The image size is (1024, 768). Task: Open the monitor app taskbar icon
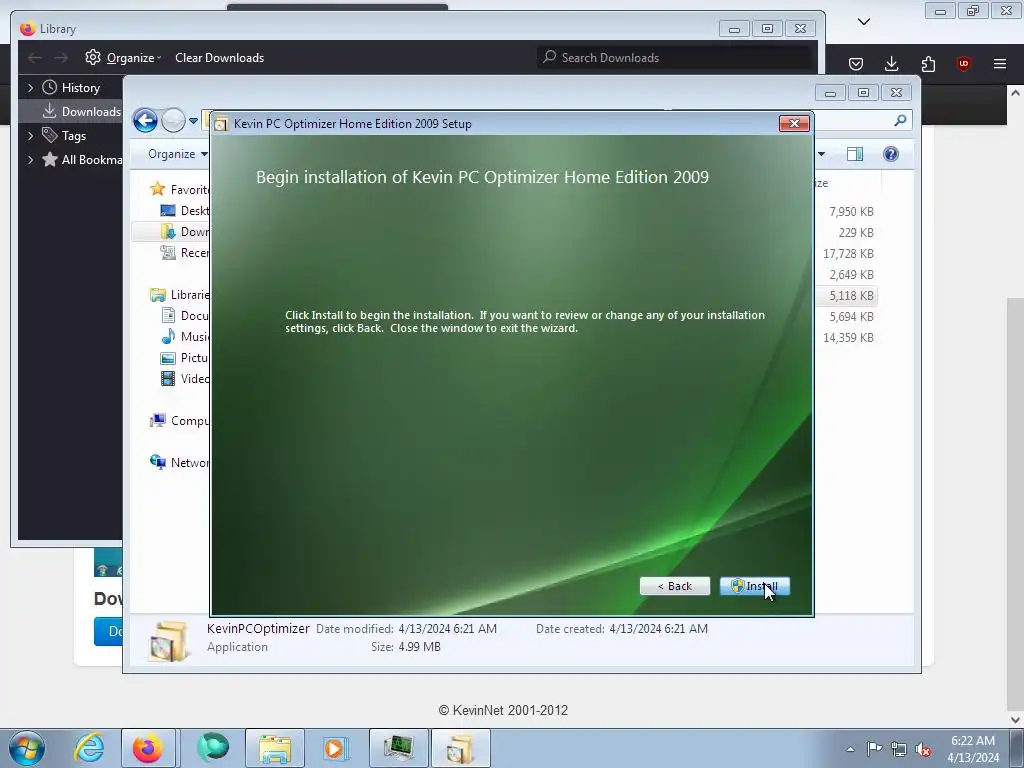pos(398,748)
